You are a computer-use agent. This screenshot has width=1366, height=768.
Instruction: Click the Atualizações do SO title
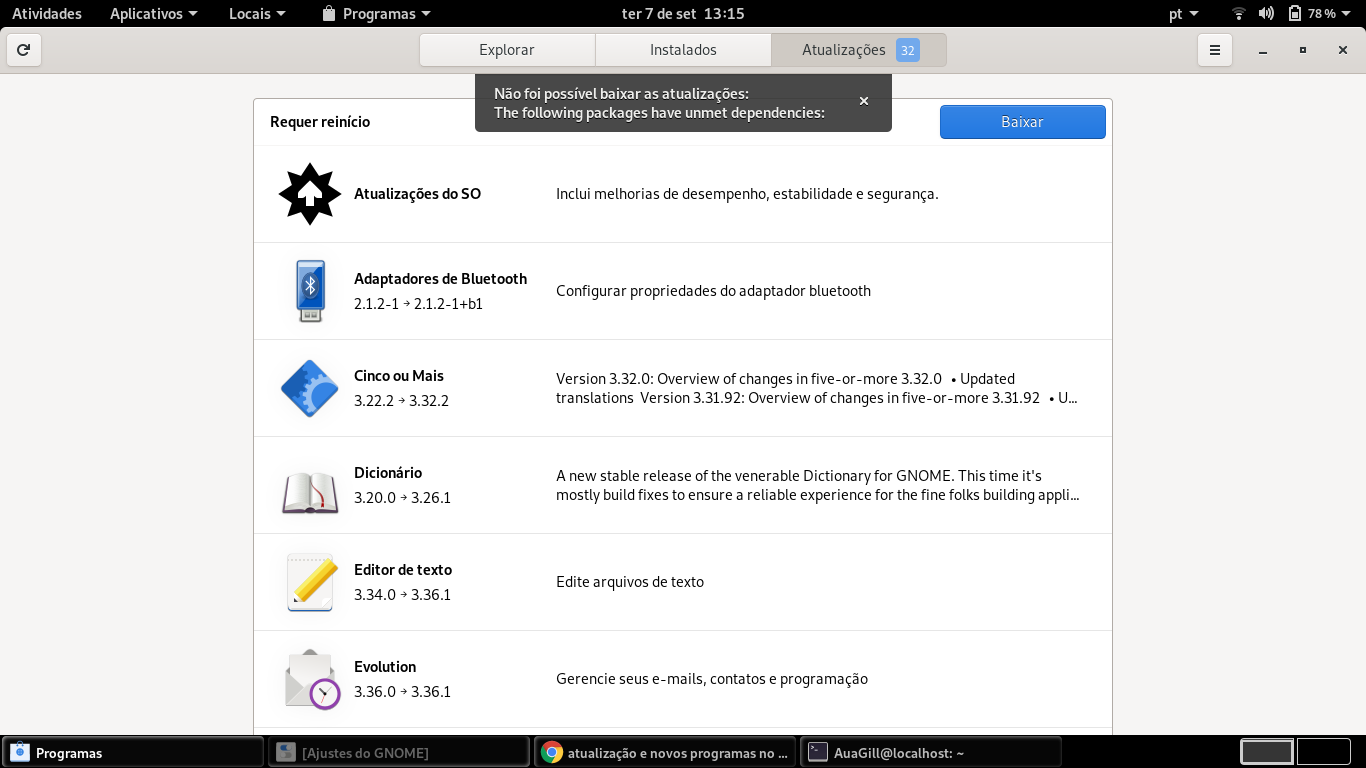[417, 194]
